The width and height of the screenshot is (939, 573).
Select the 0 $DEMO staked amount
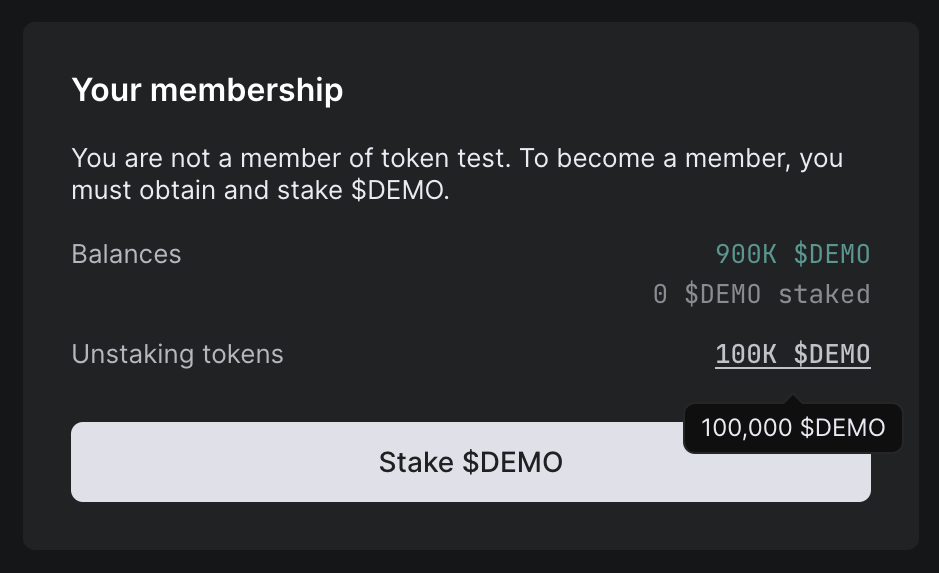761,294
